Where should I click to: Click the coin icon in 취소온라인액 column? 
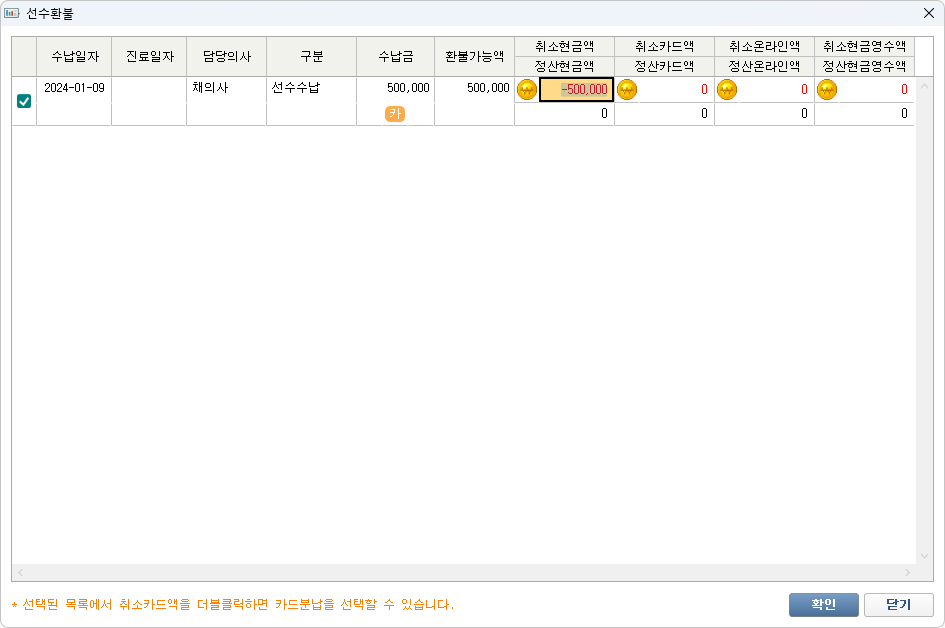click(727, 89)
